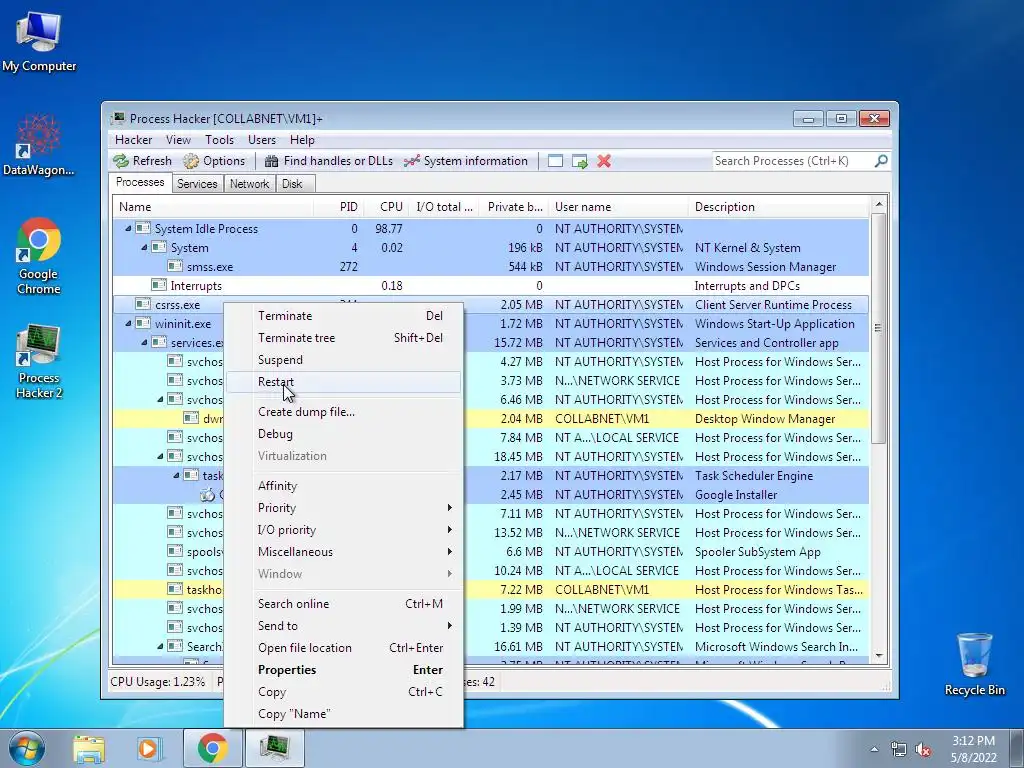Open My Computer desktop icon
This screenshot has height=768, width=1024.
point(39,40)
